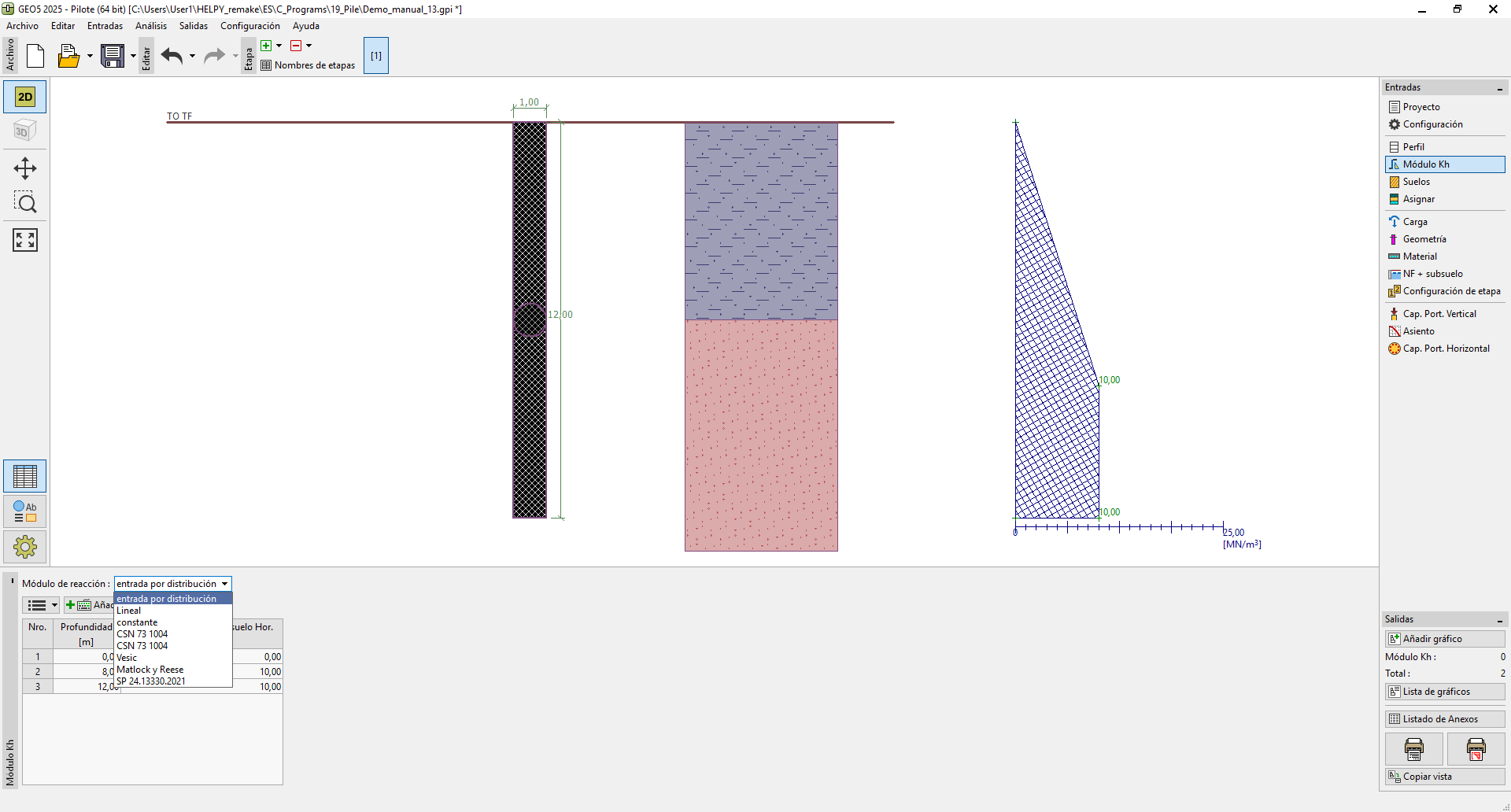Viewport: 1511px width, 812px height.
Task: Switch to 2D view mode
Action: coord(25,97)
